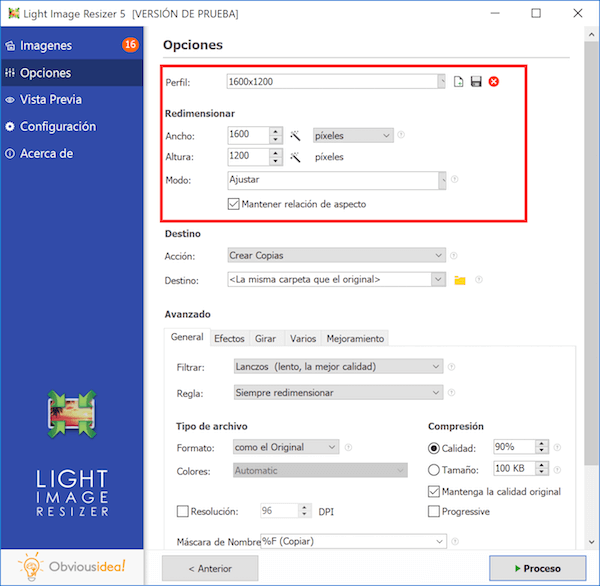Increase Calidad percentage with up arrow
600x586 pixels.
point(541,444)
